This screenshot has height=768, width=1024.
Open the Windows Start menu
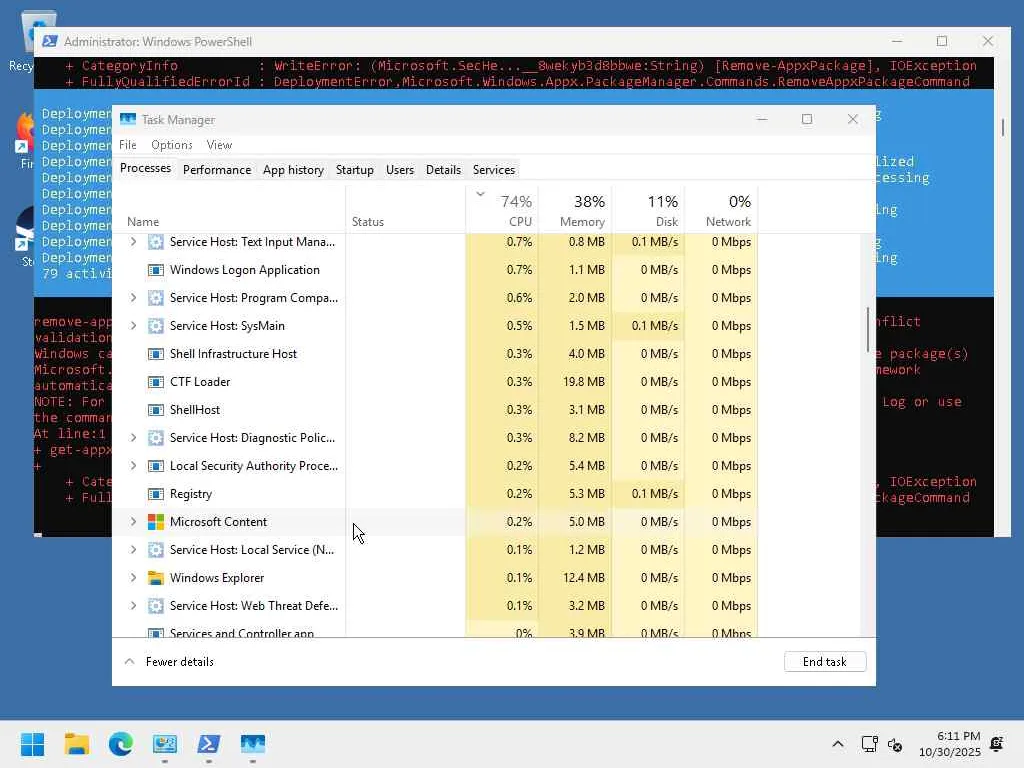point(33,744)
